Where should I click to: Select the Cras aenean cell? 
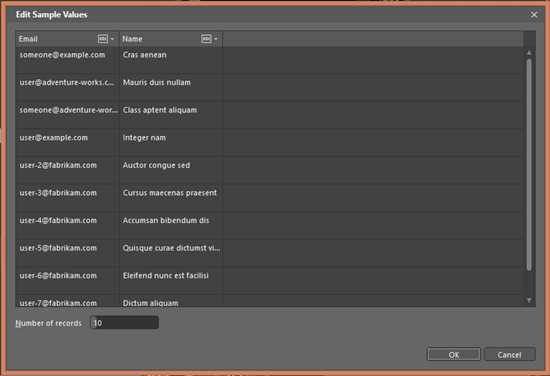[x=170, y=60]
